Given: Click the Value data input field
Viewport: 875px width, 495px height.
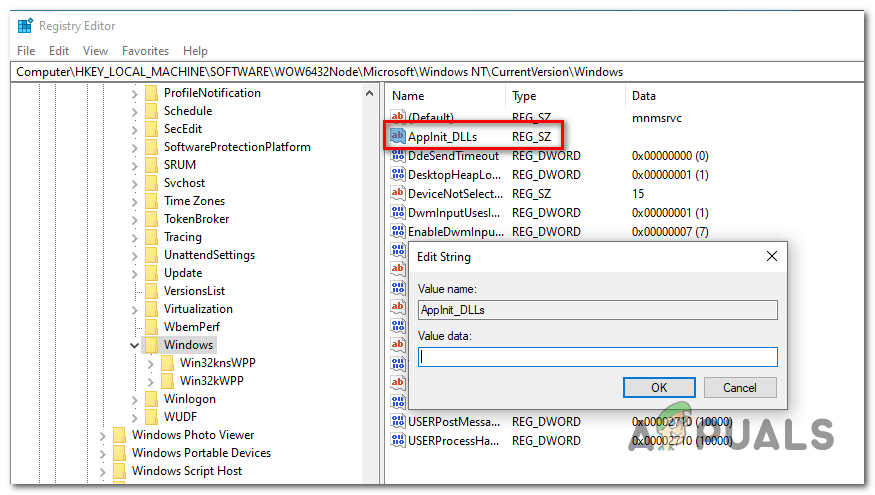Looking at the screenshot, I should pyautogui.click(x=598, y=357).
